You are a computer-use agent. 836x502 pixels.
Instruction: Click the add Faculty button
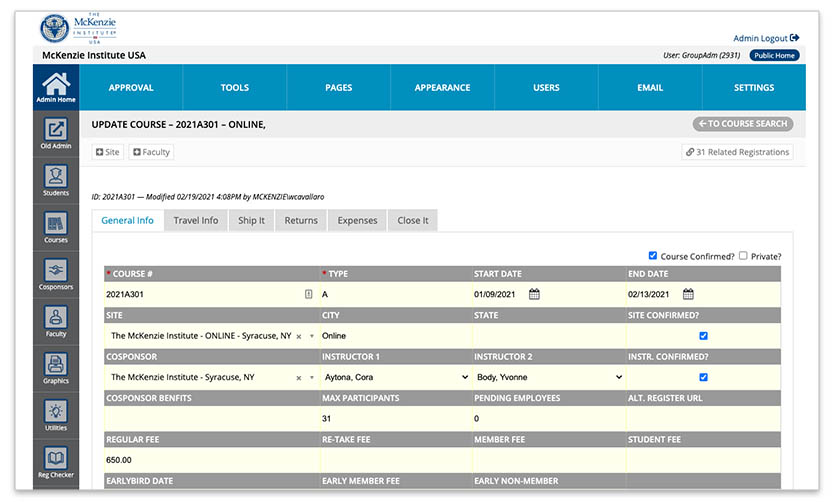151,152
